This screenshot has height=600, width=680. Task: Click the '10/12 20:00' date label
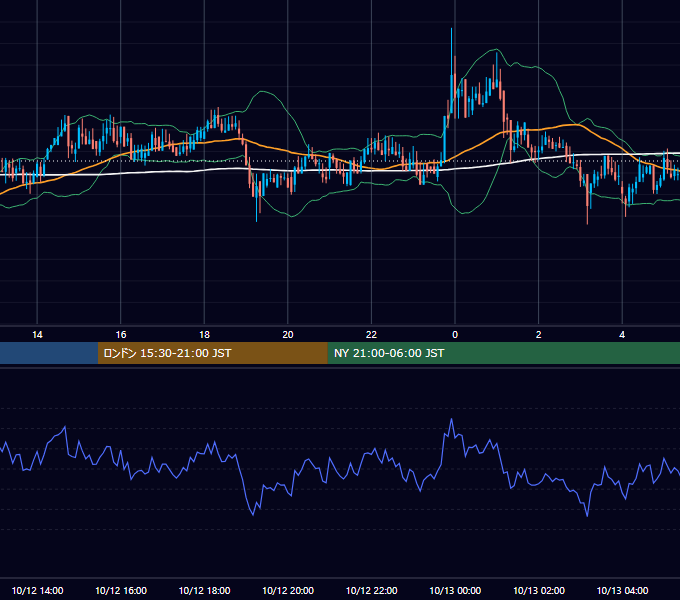pos(288,590)
